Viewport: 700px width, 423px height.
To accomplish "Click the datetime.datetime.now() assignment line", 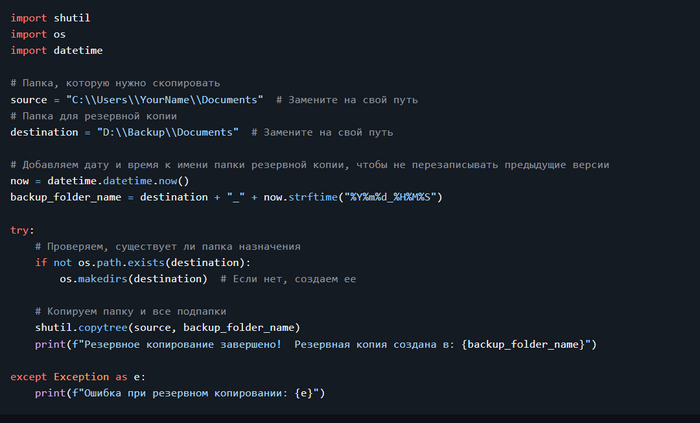I will tap(99, 181).
